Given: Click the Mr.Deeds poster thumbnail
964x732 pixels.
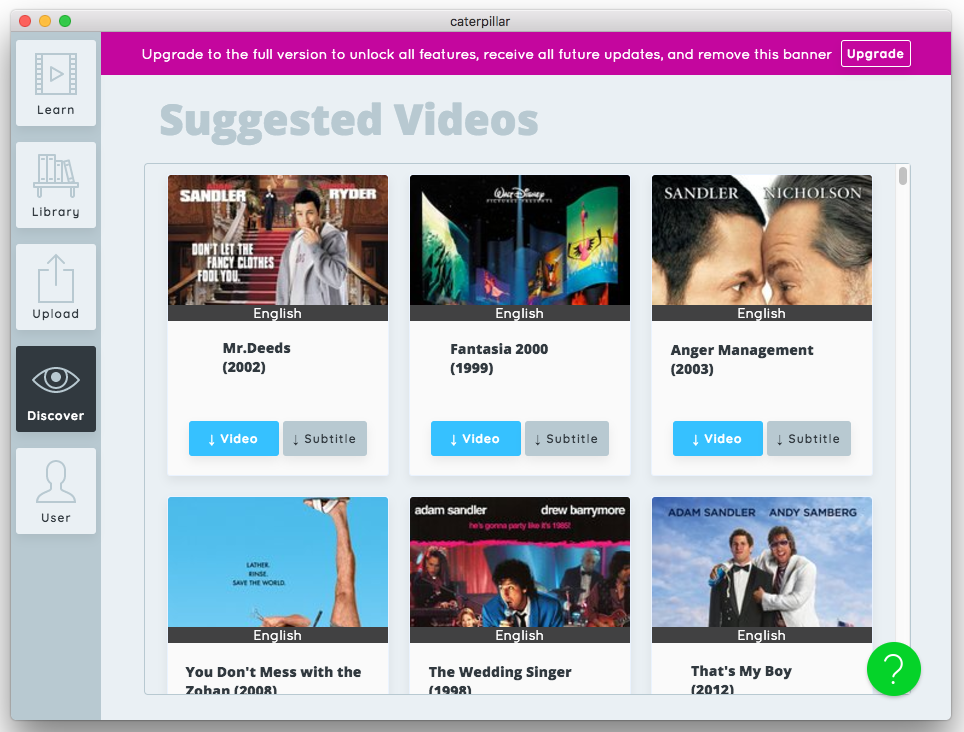Looking at the screenshot, I should [278, 240].
